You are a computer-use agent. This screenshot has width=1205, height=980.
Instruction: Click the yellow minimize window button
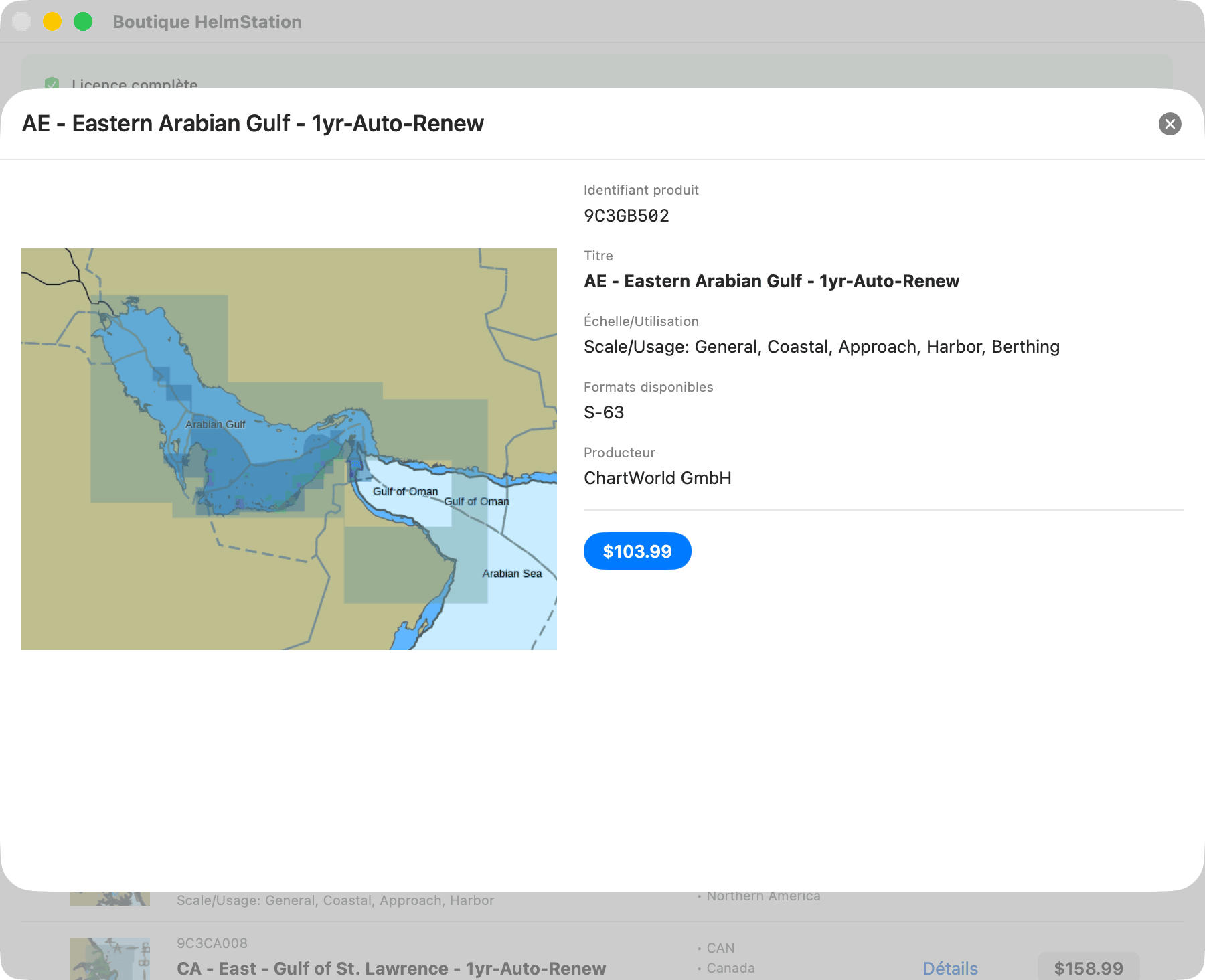point(52,21)
